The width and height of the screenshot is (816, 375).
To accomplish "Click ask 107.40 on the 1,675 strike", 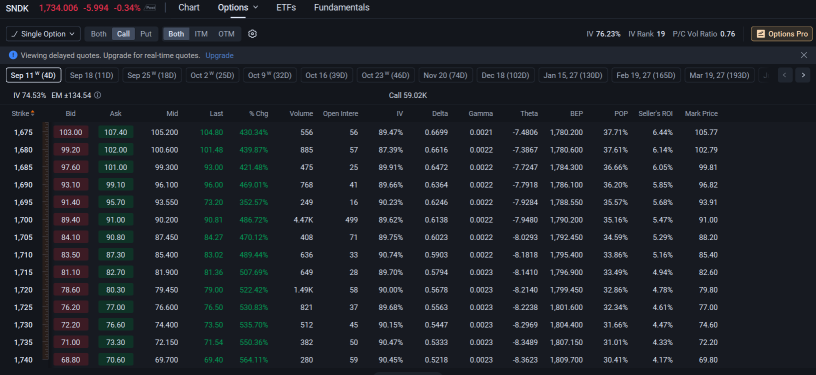I will (x=116, y=132).
